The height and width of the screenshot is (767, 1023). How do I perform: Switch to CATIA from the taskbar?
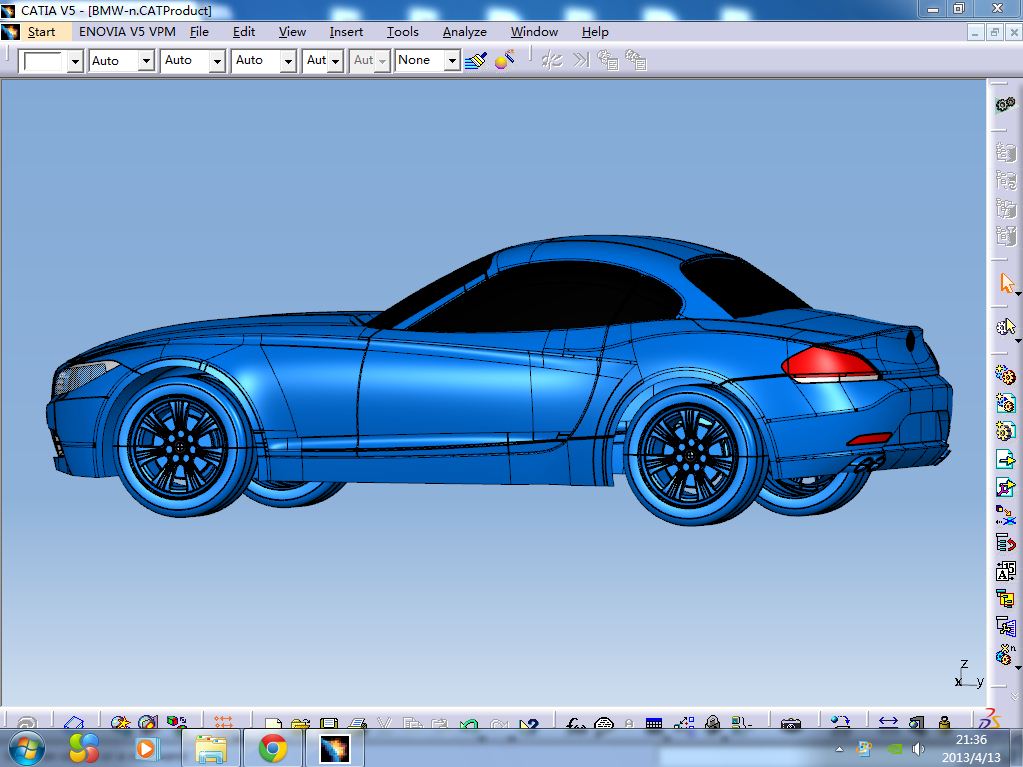point(334,749)
